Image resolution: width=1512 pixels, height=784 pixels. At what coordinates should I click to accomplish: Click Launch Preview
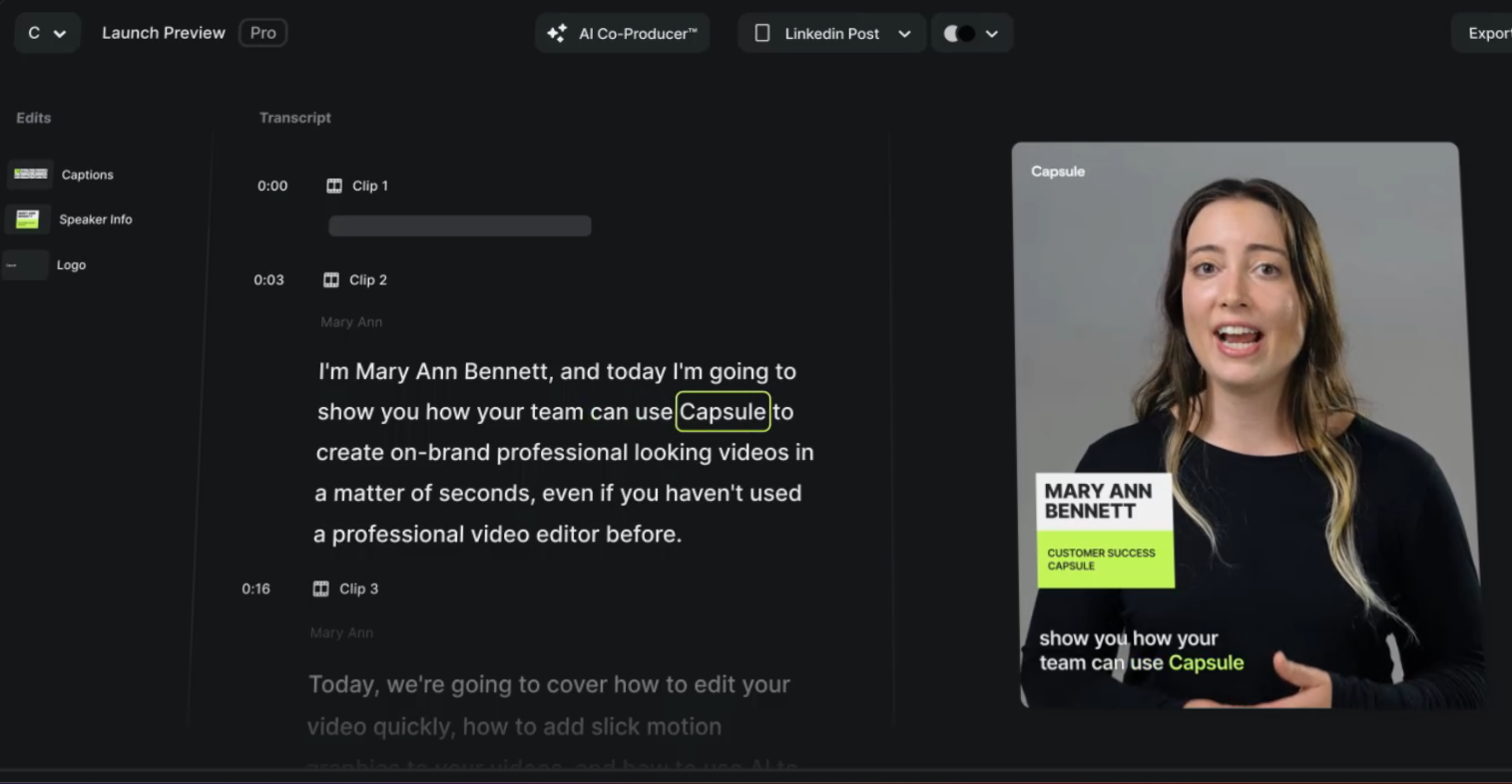[x=163, y=32]
